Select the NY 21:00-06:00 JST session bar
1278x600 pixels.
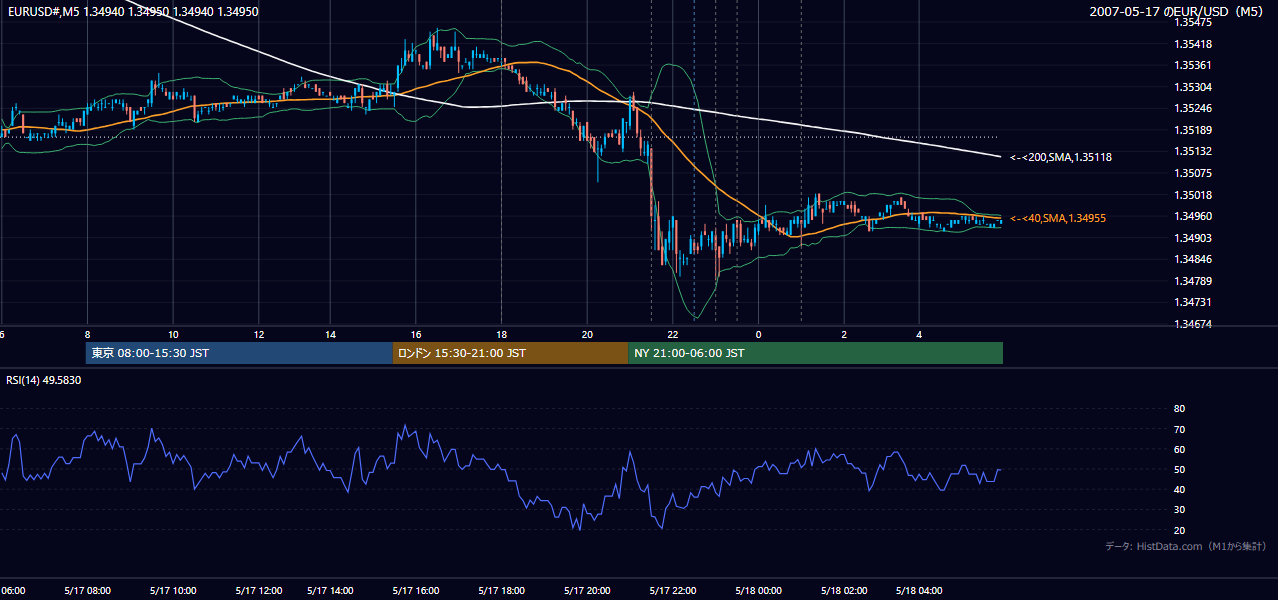pyautogui.click(x=815, y=353)
